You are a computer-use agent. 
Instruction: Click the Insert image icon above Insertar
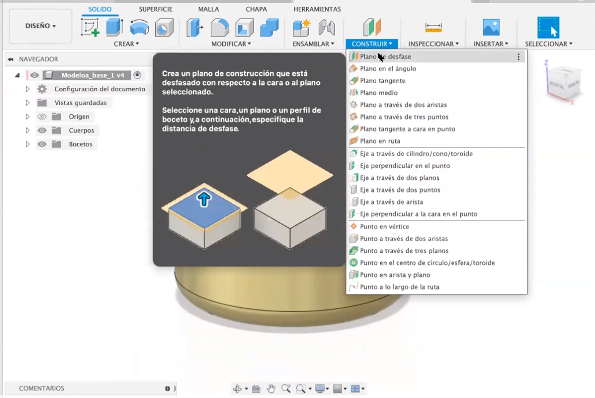491,27
